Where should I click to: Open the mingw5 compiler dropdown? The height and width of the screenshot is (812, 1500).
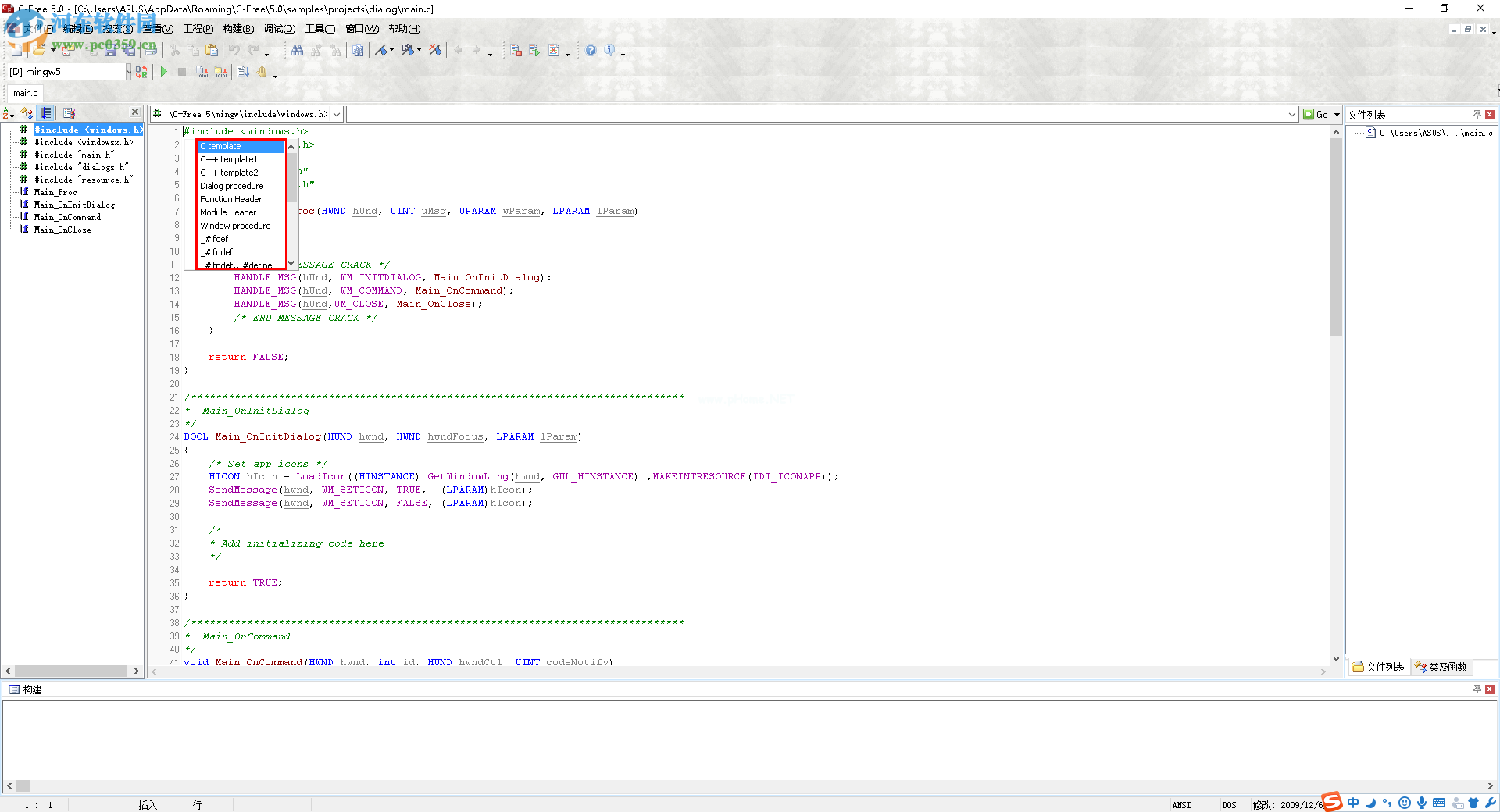[x=128, y=72]
